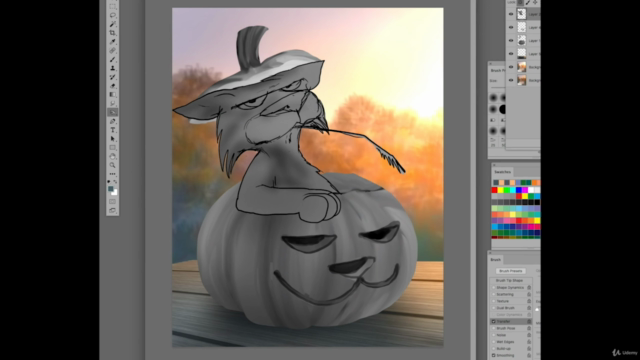Hide the topmost selected layer's eye
Image resolution: width=640 pixels, height=360 pixels.
coord(511,14)
